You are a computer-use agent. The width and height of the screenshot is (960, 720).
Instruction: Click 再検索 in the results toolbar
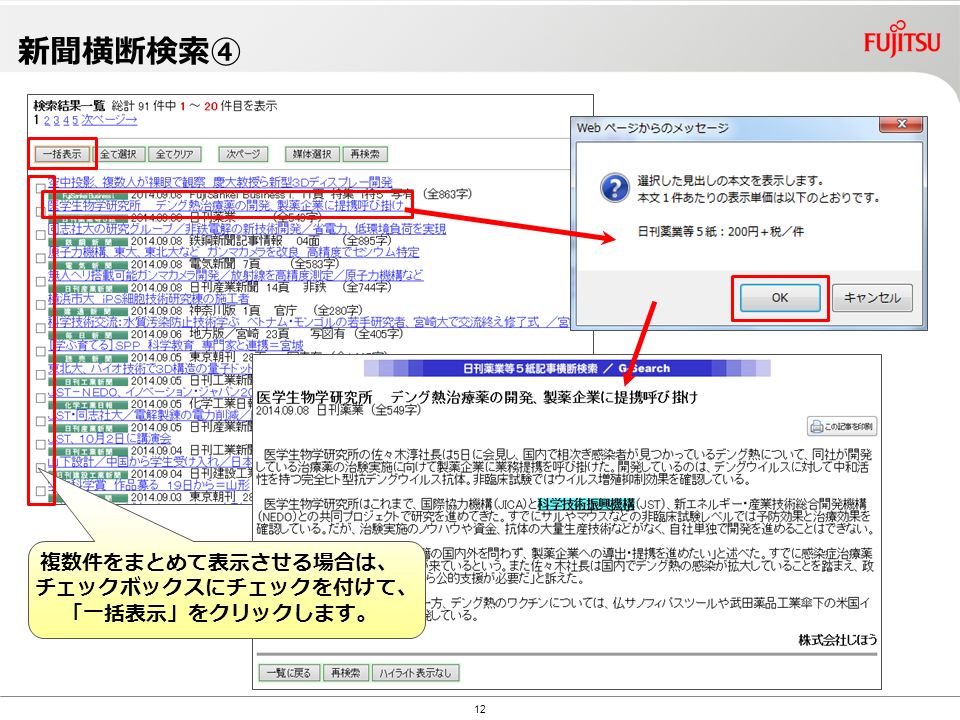(365, 154)
